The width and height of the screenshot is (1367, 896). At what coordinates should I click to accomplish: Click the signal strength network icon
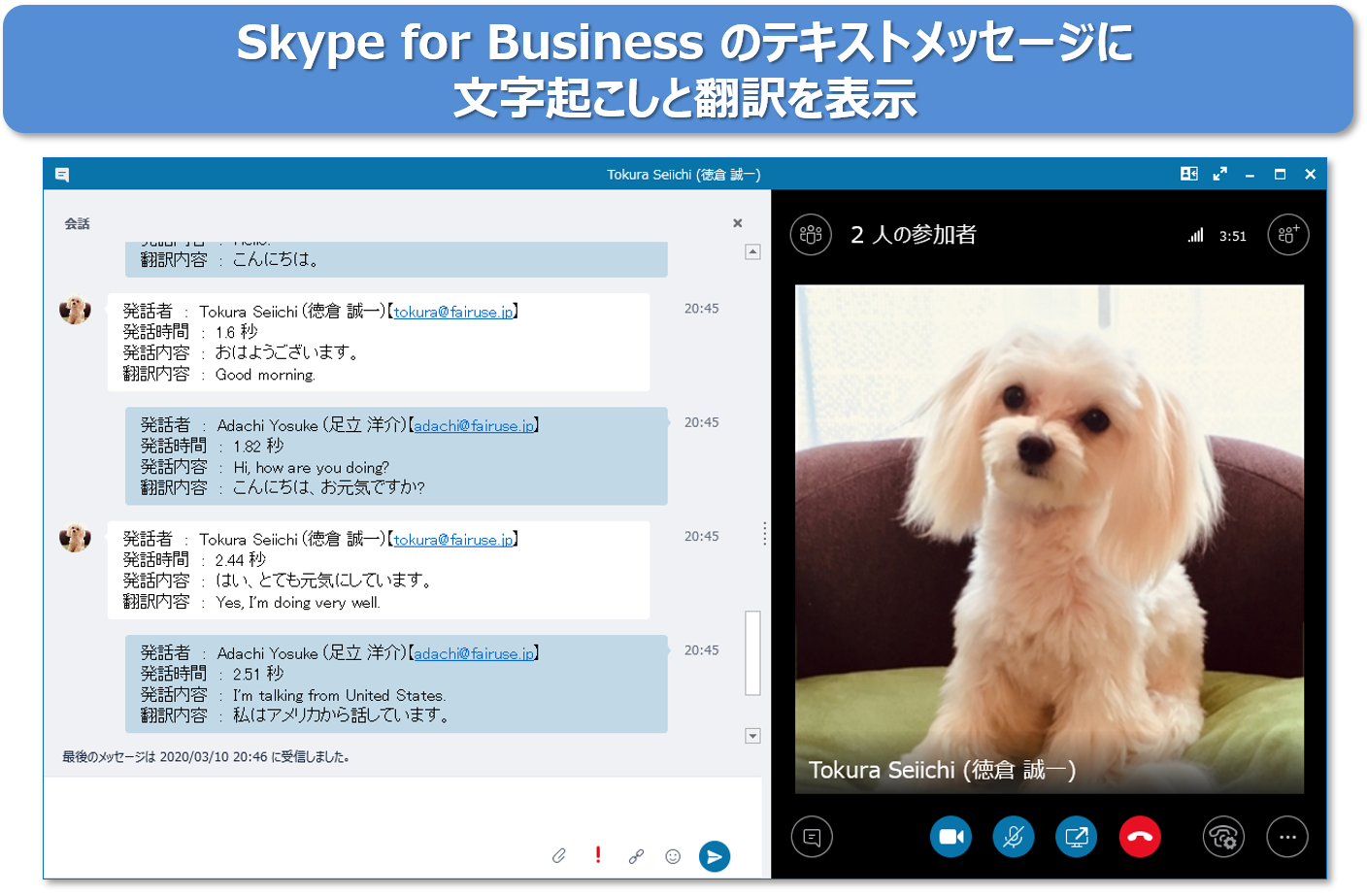click(1196, 235)
